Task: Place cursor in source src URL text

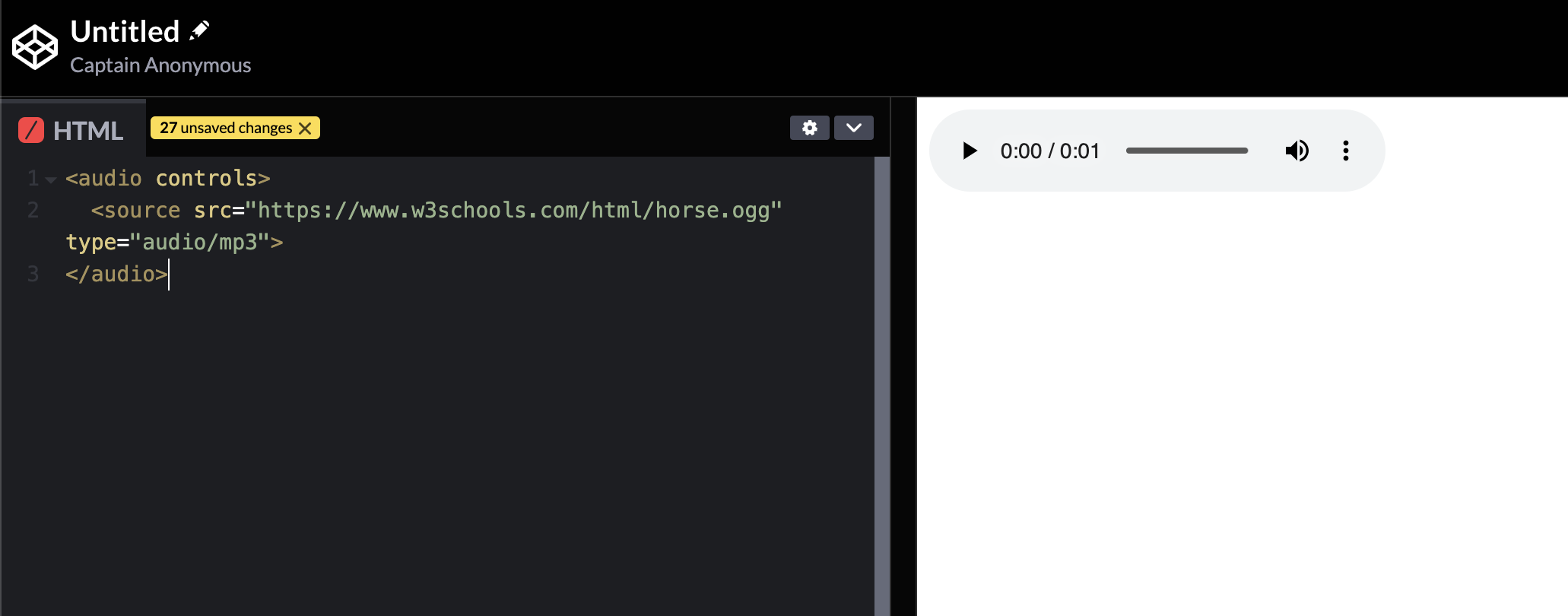Action: point(513,210)
